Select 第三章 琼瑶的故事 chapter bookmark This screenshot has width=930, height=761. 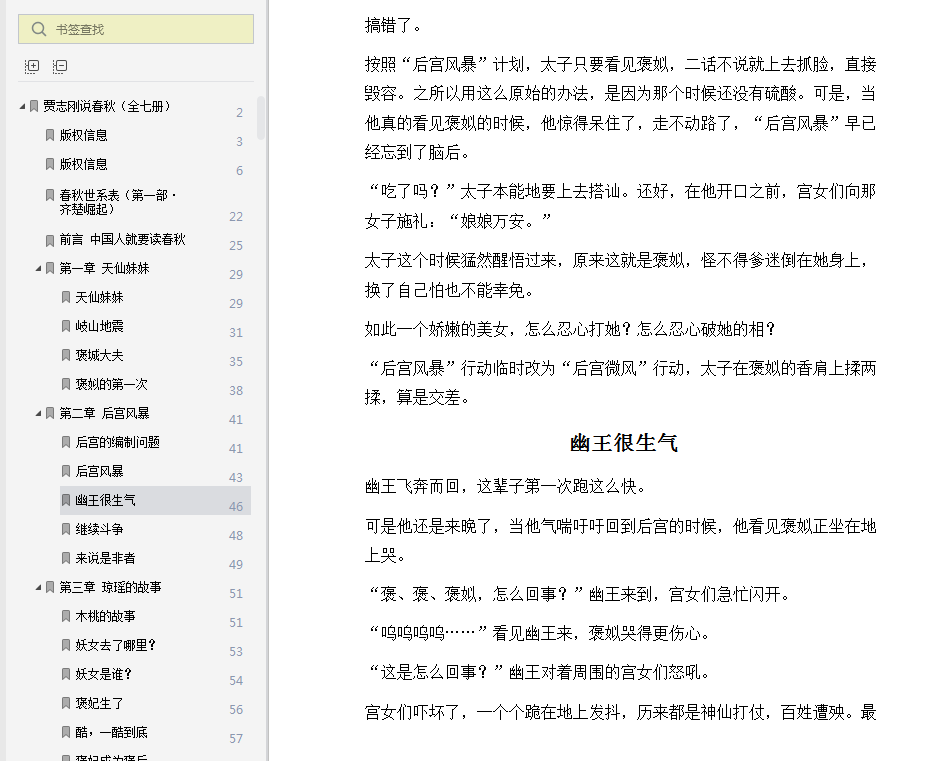click(110, 587)
